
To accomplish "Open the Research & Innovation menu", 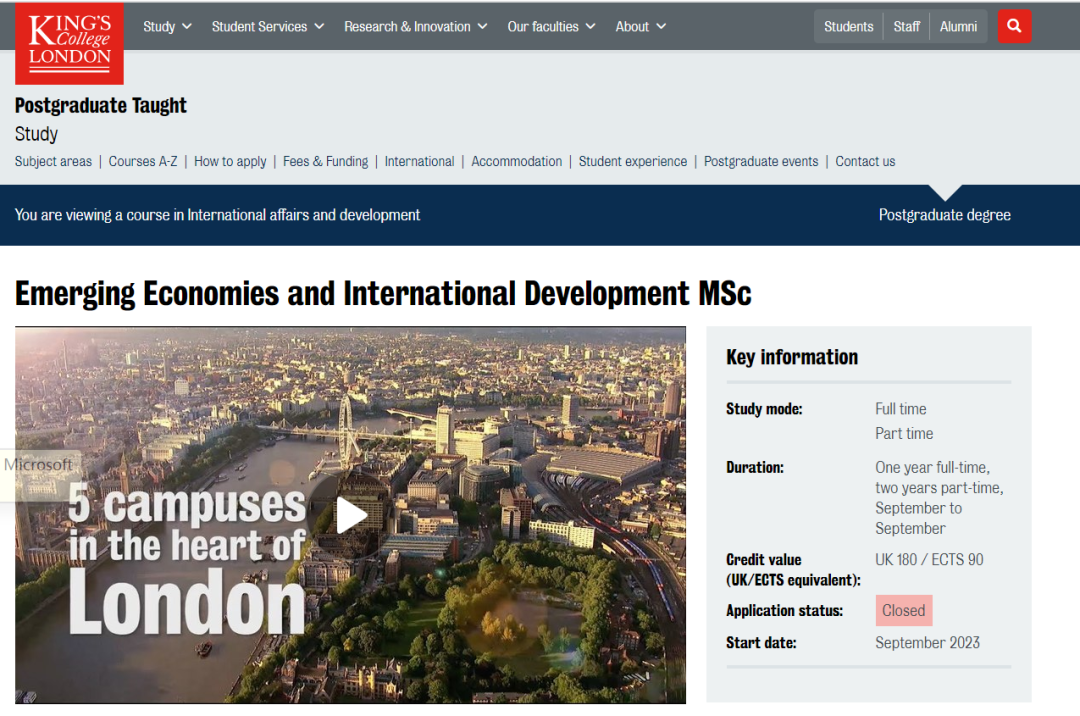I will pyautogui.click(x=416, y=27).
